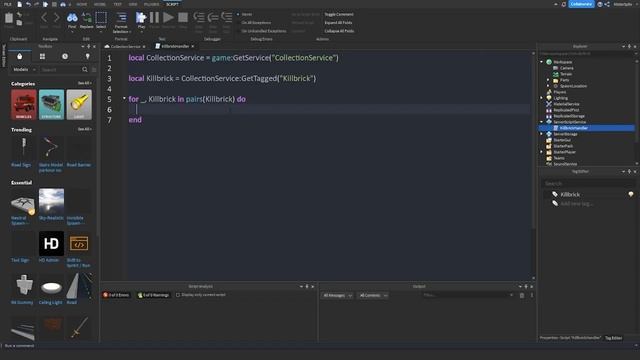Click the Tag Editor search field

[x=588, y=184]
